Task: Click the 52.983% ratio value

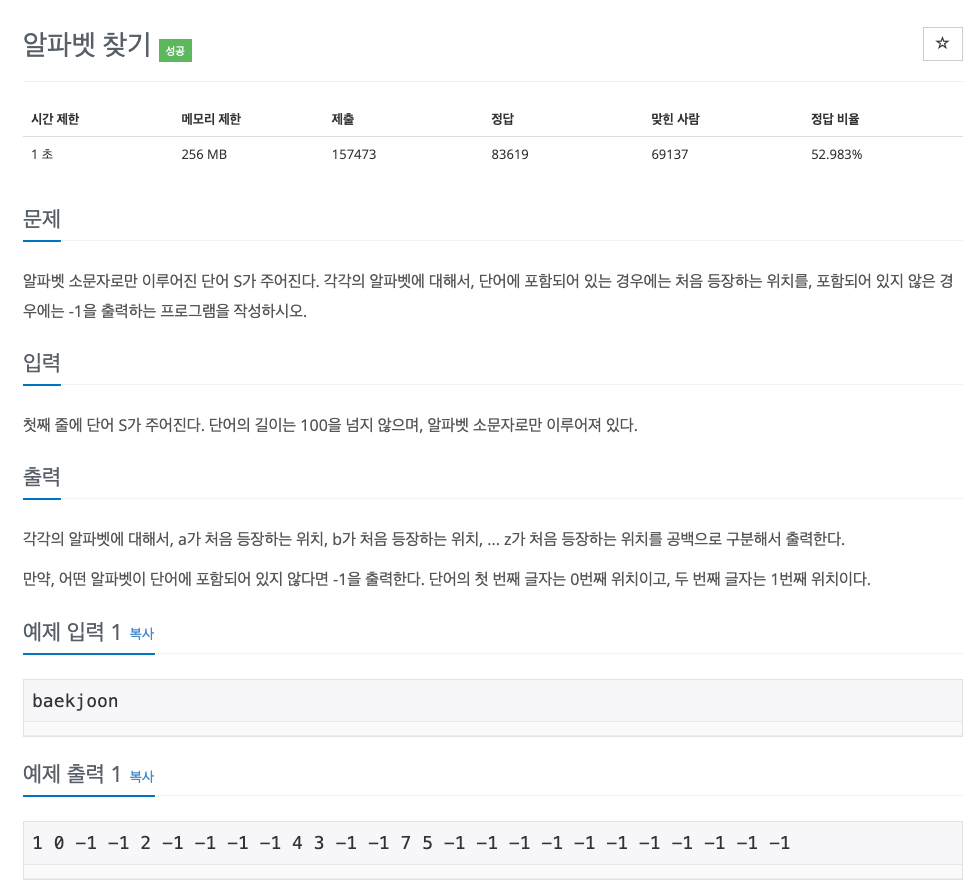Action: (836, 155)
